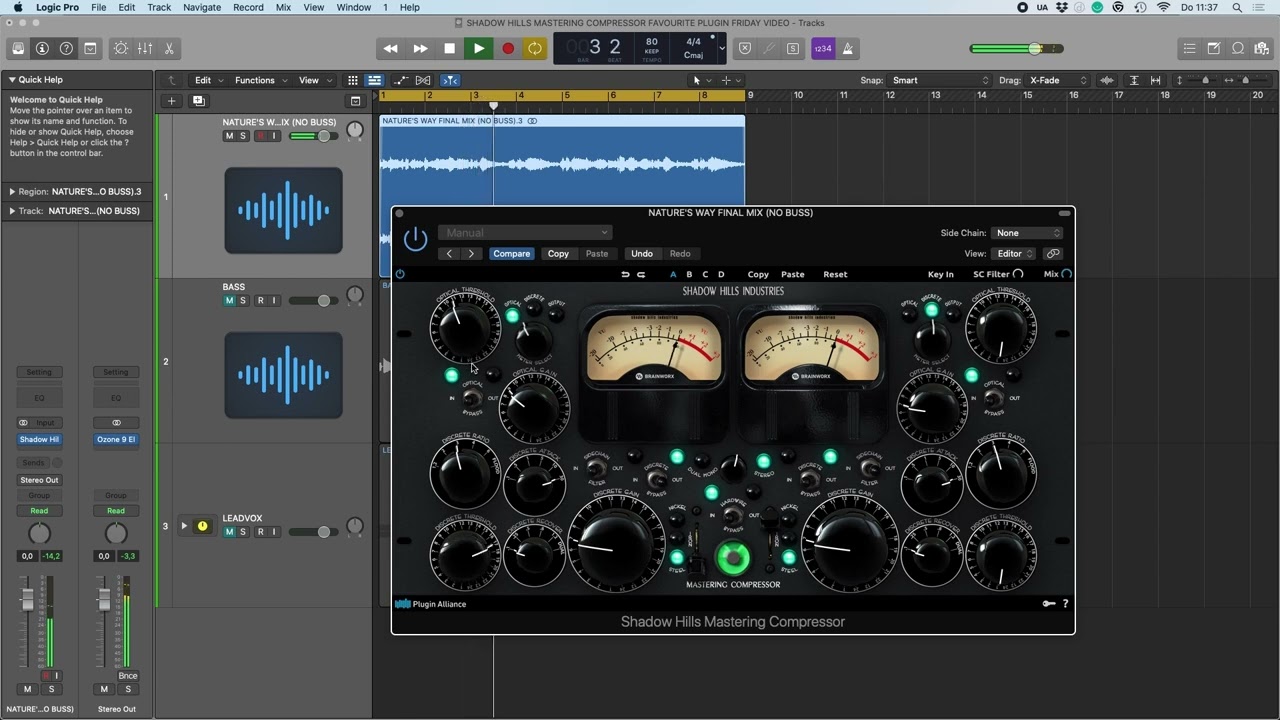The image size is (1280, 720).
Task: Open the Track menu
Action: point(159,7)
